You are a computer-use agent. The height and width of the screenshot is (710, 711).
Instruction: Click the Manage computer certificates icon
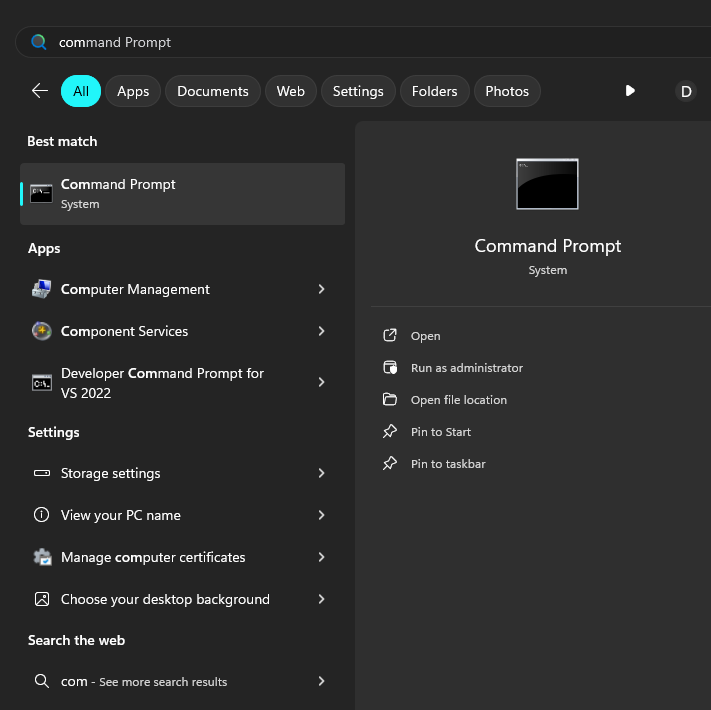[x=41, y=557]
